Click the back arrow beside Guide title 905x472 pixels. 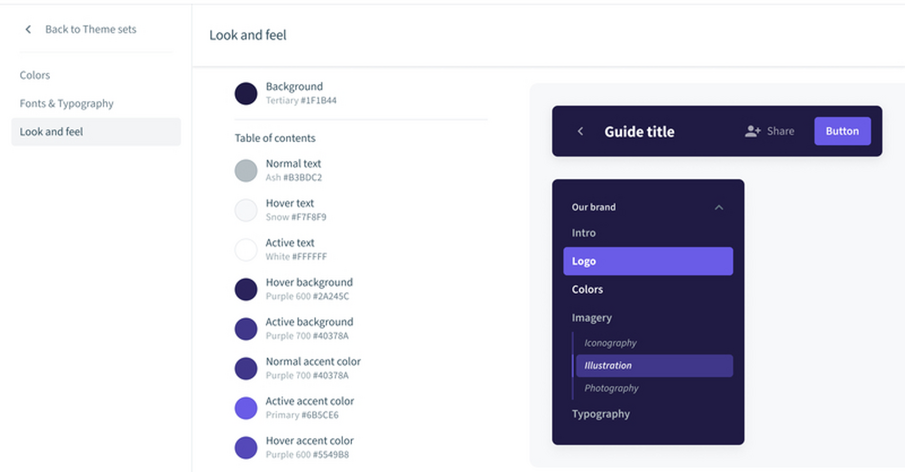(x=580, y=132)
